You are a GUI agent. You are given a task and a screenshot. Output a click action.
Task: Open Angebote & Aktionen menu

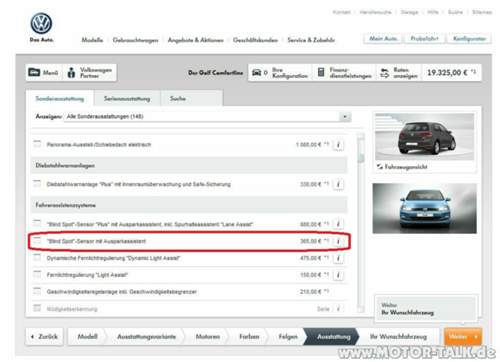[x=195, y=40]
